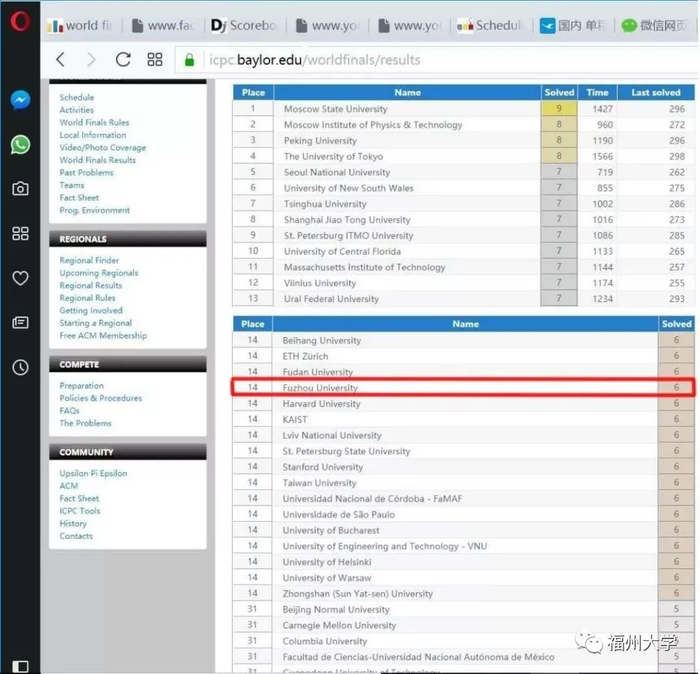Open Facebook Messenger in sidebar
The width and height of the screenshot is (700, 674).
[x=21, y=100]
